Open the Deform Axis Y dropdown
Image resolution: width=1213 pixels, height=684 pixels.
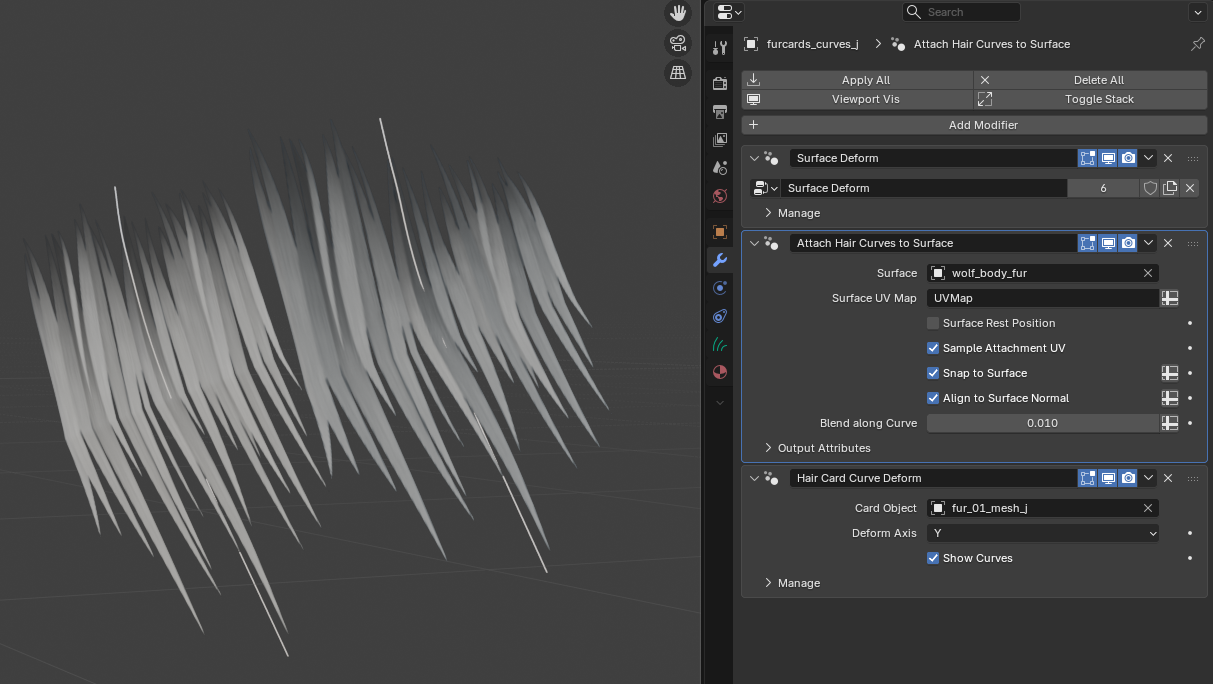point(1042,533)
